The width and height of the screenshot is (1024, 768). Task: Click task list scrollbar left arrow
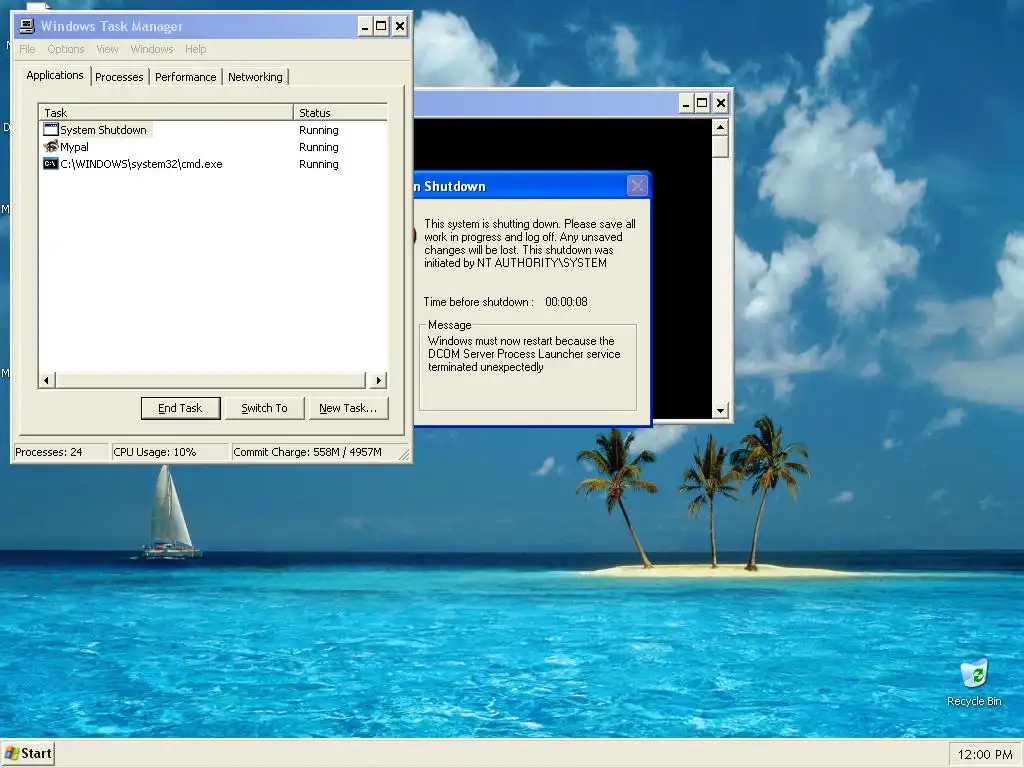pos(46,380)
